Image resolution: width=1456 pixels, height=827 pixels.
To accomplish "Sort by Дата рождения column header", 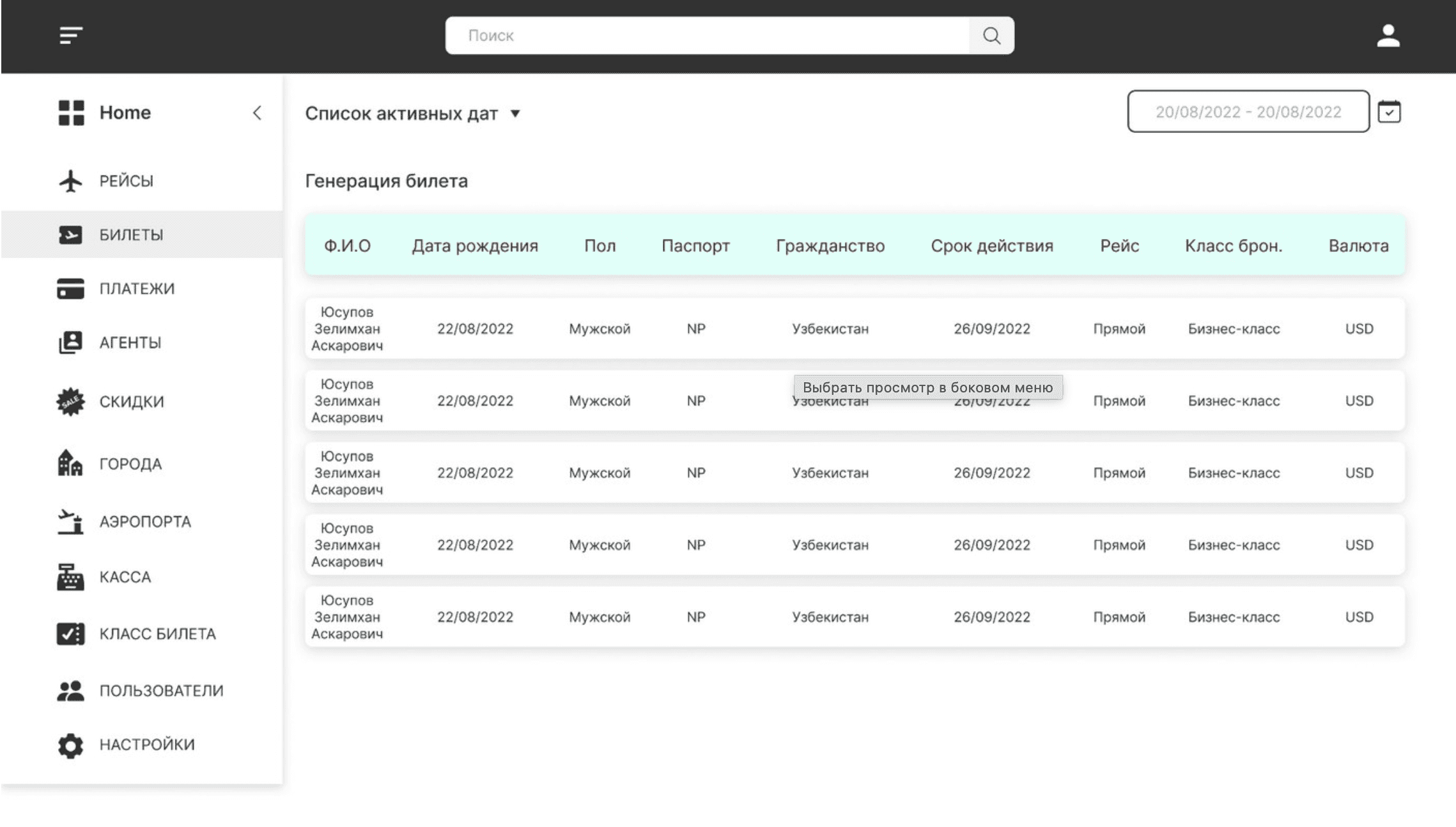I will pyautogui.click(x=475, y=246).
